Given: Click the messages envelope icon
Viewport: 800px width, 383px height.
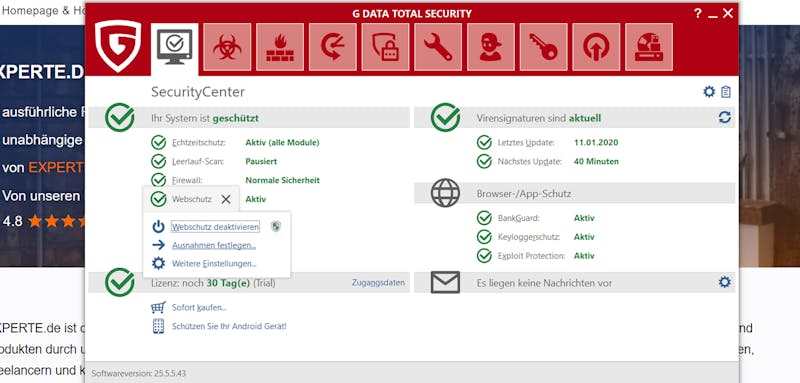Looking at the screenshot, I should coord(445,282).
